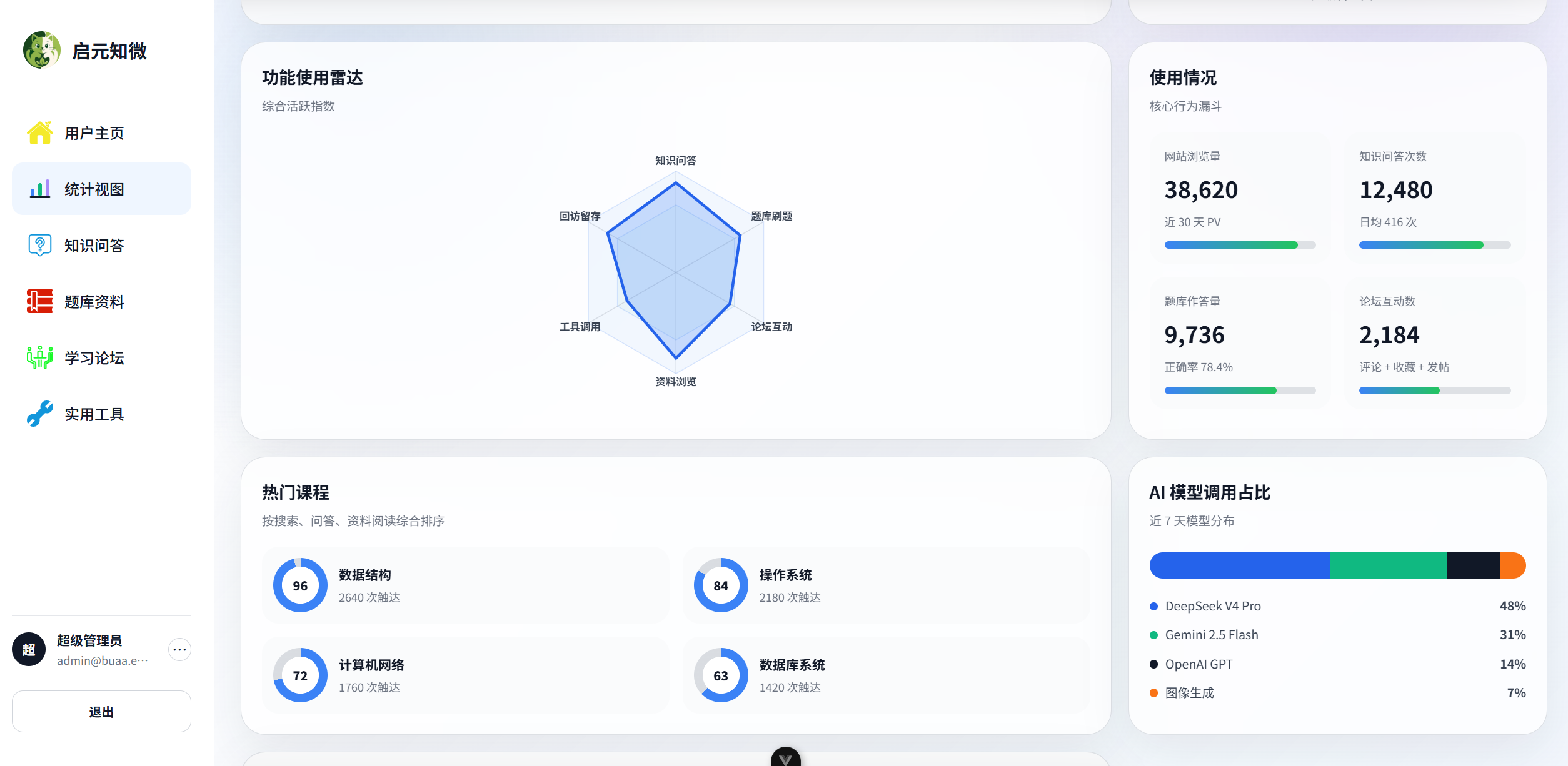The height and width of the screenshot is (766, 1568).
Task: Click the 63 score ring for 数据库系统
Action: (721, 675)
